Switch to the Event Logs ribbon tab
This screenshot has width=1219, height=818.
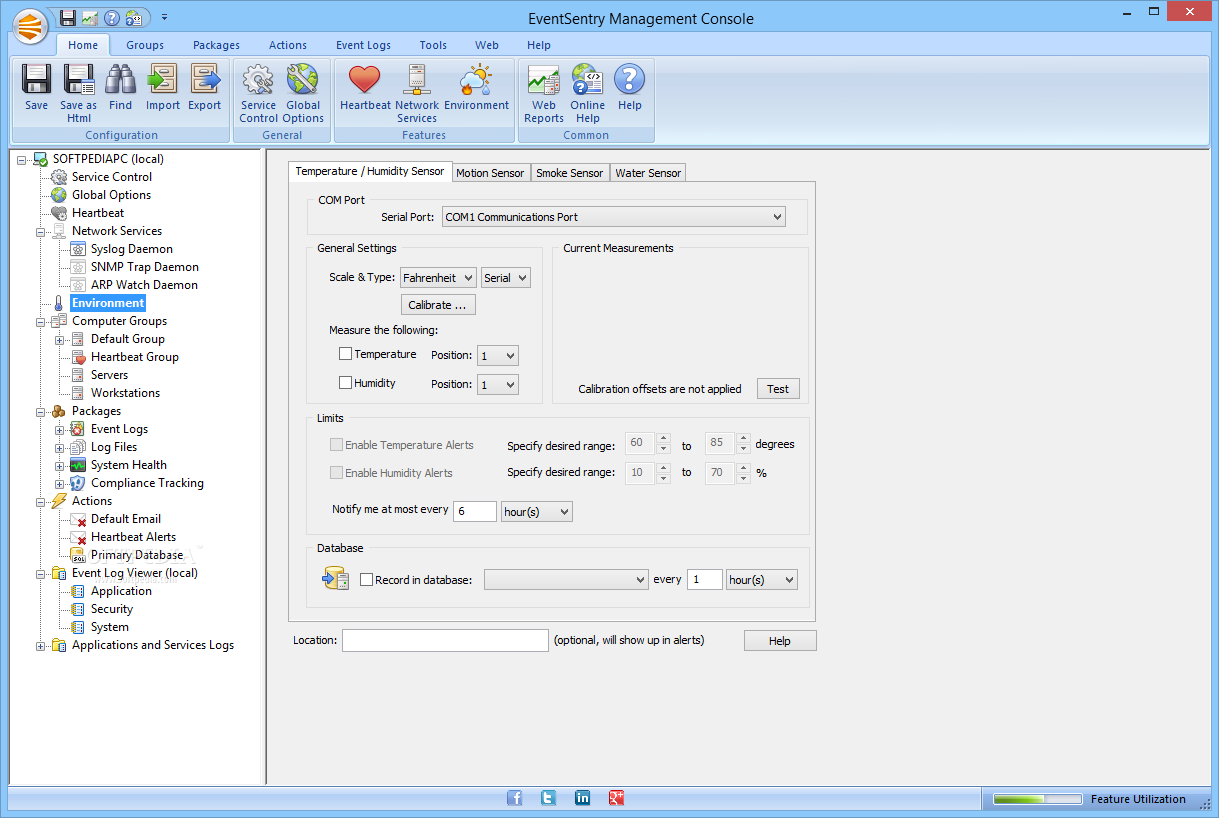tap(363, 45)
